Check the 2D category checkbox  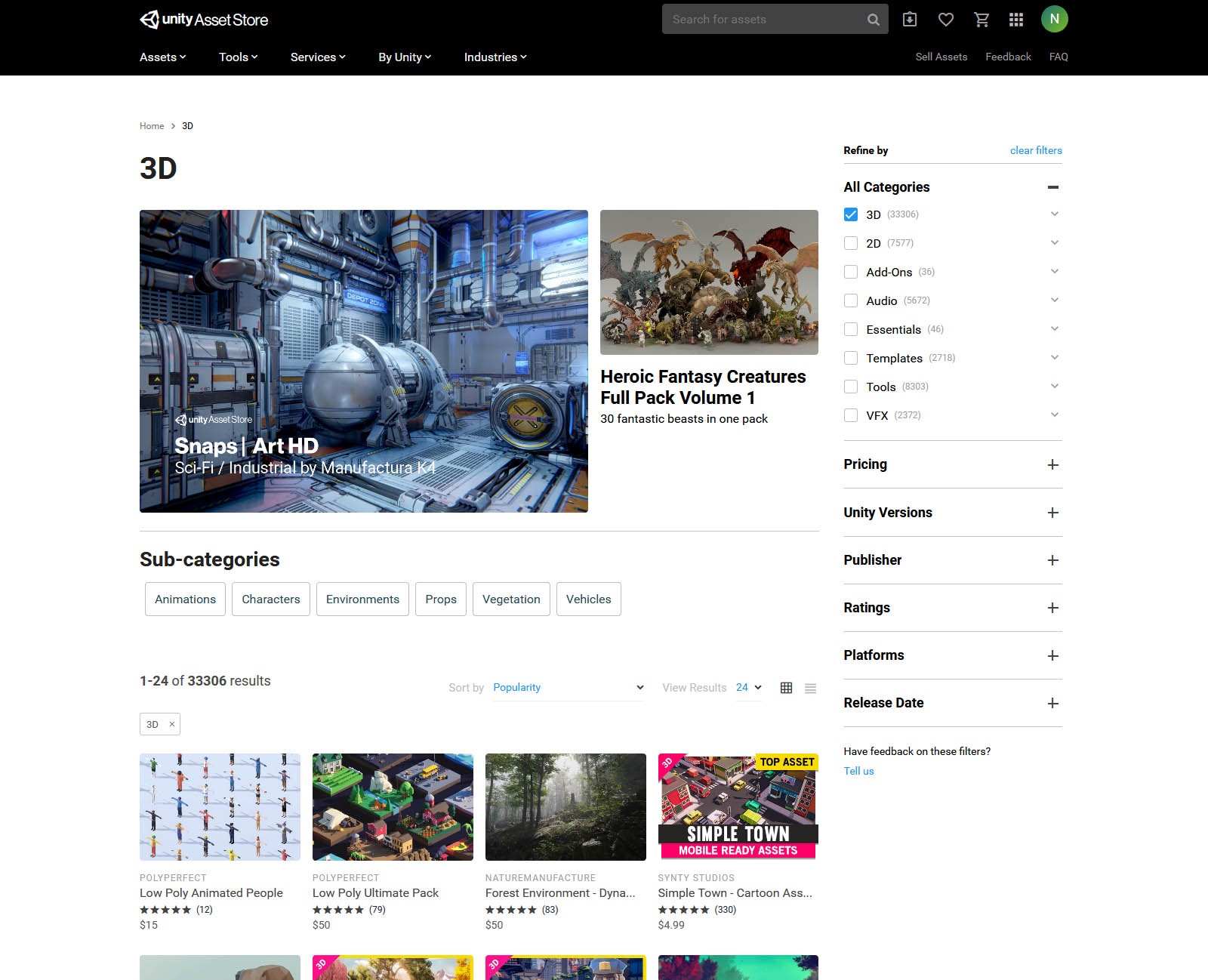[851, 243]
